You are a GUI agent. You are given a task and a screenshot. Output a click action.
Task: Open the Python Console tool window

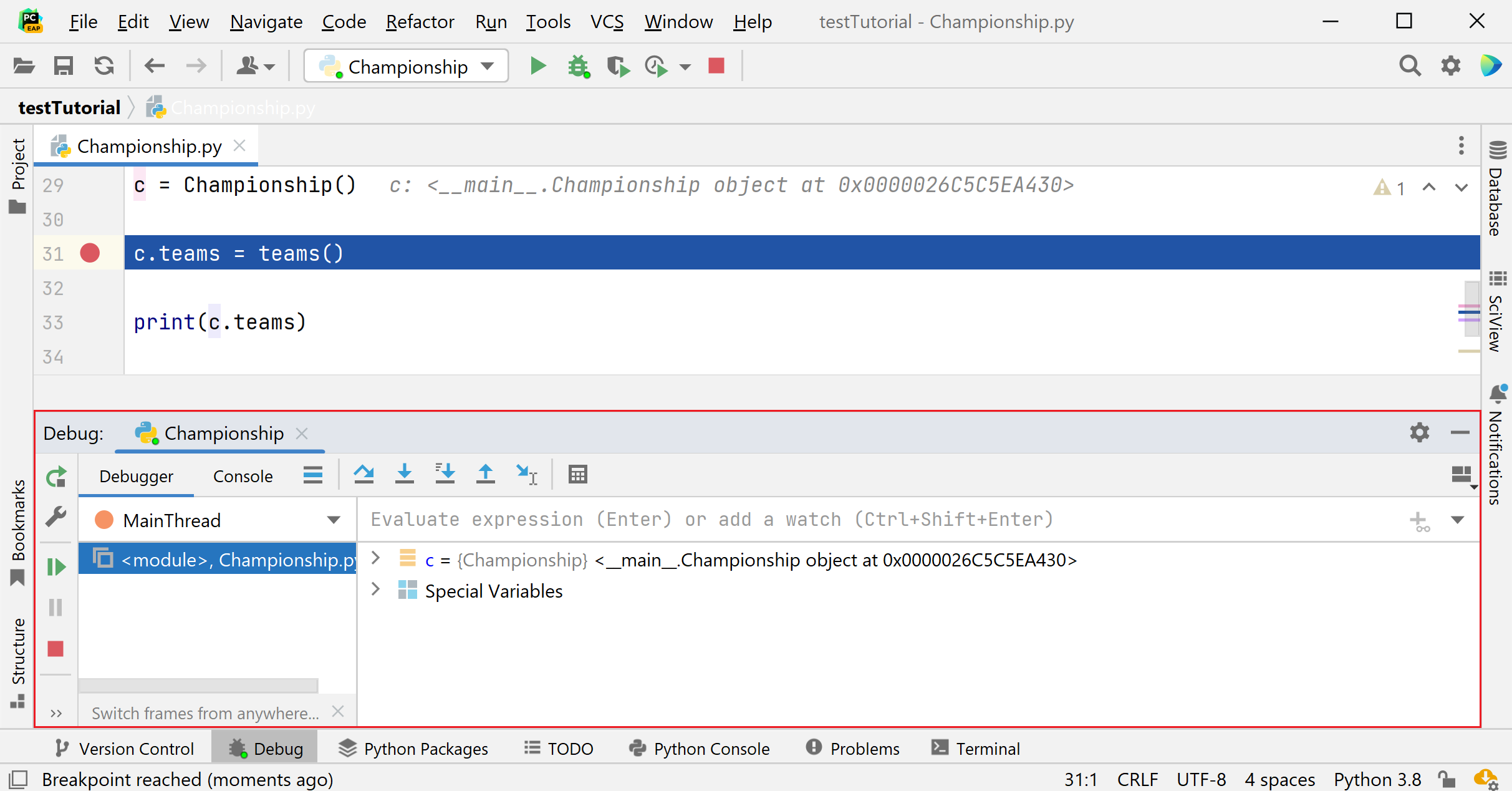point(700,748)
